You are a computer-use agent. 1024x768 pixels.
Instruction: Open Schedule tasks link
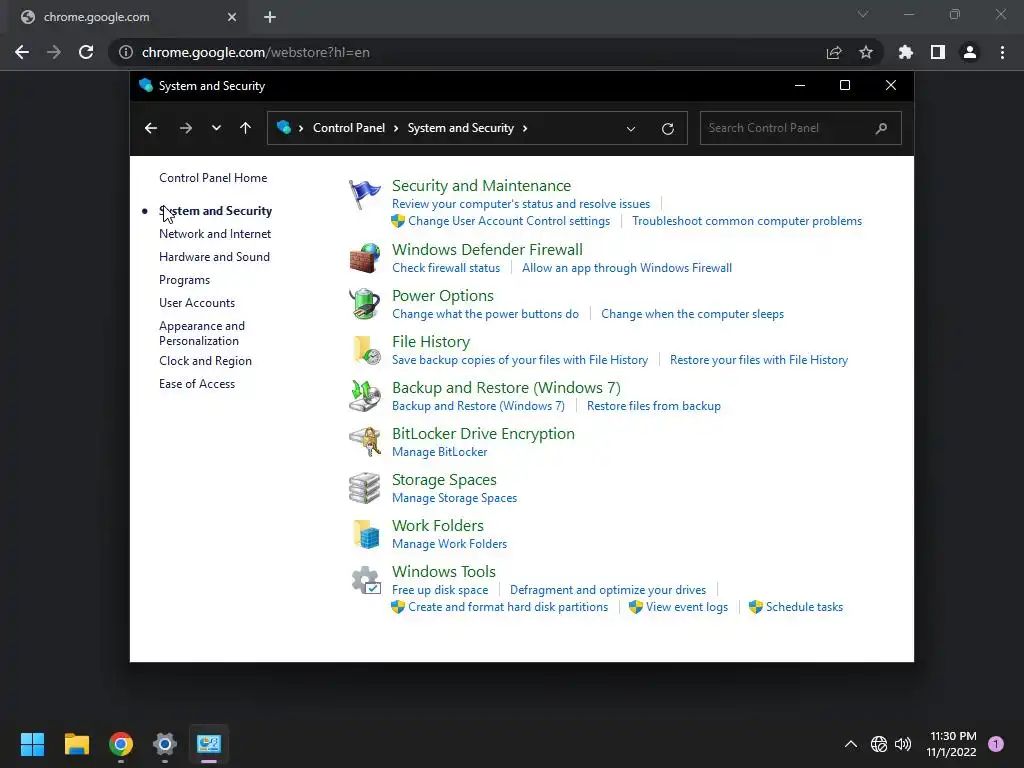[x=805, y=607]
